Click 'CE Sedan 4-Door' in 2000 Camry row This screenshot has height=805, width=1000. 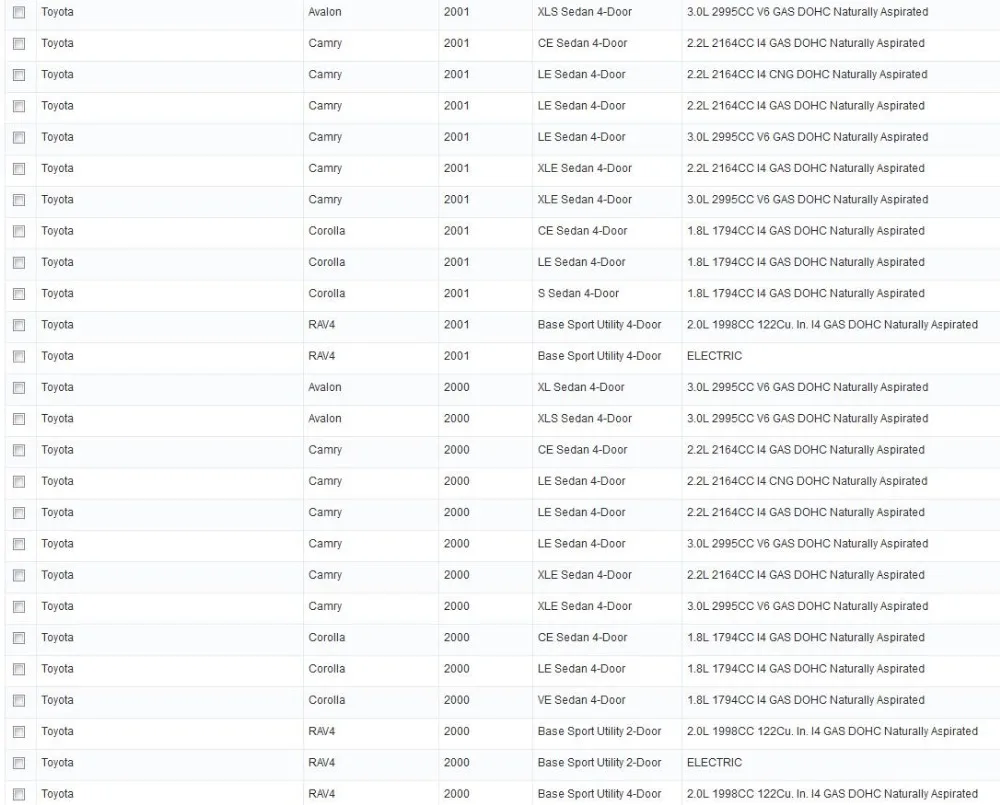[582, 450]
